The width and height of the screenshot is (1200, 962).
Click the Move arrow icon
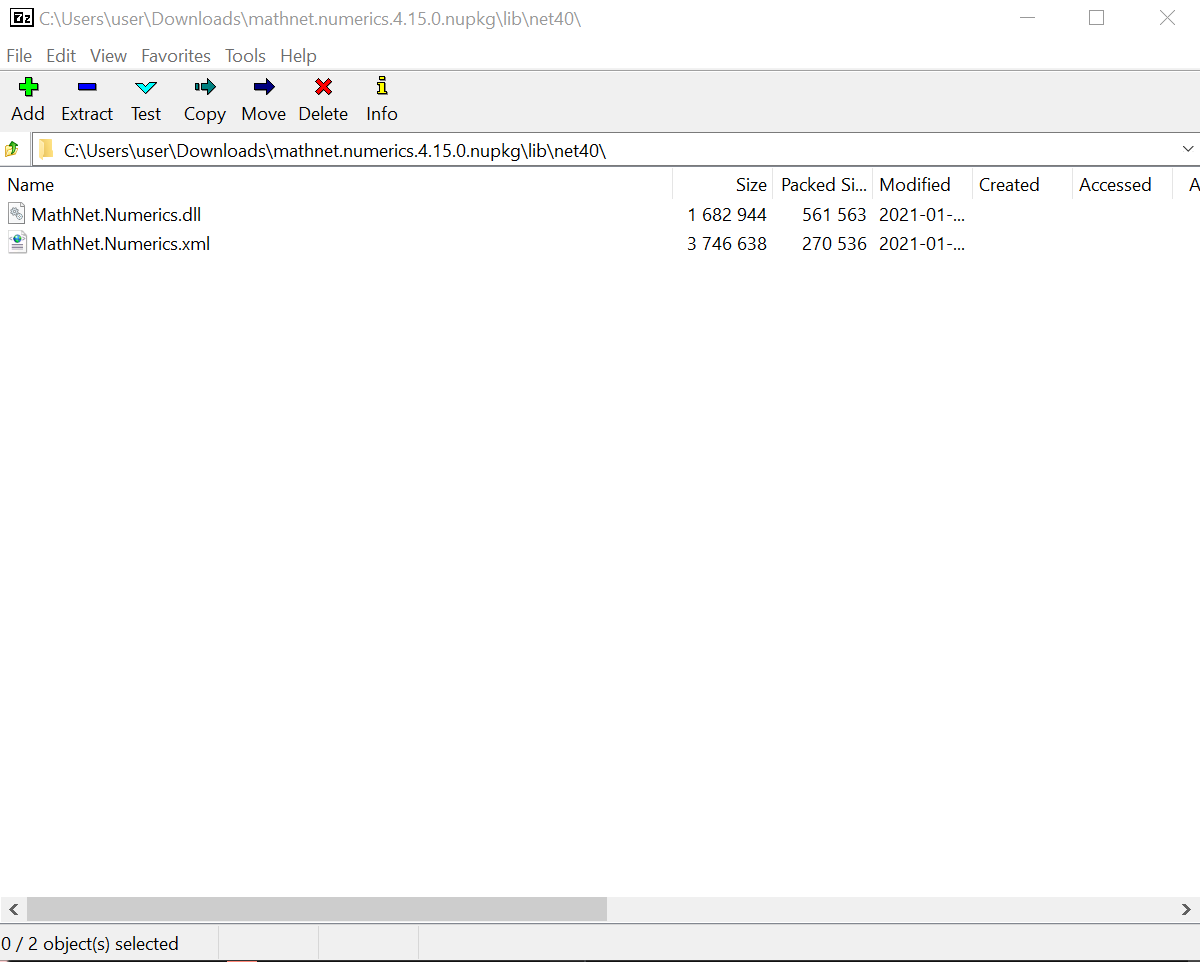264,87
